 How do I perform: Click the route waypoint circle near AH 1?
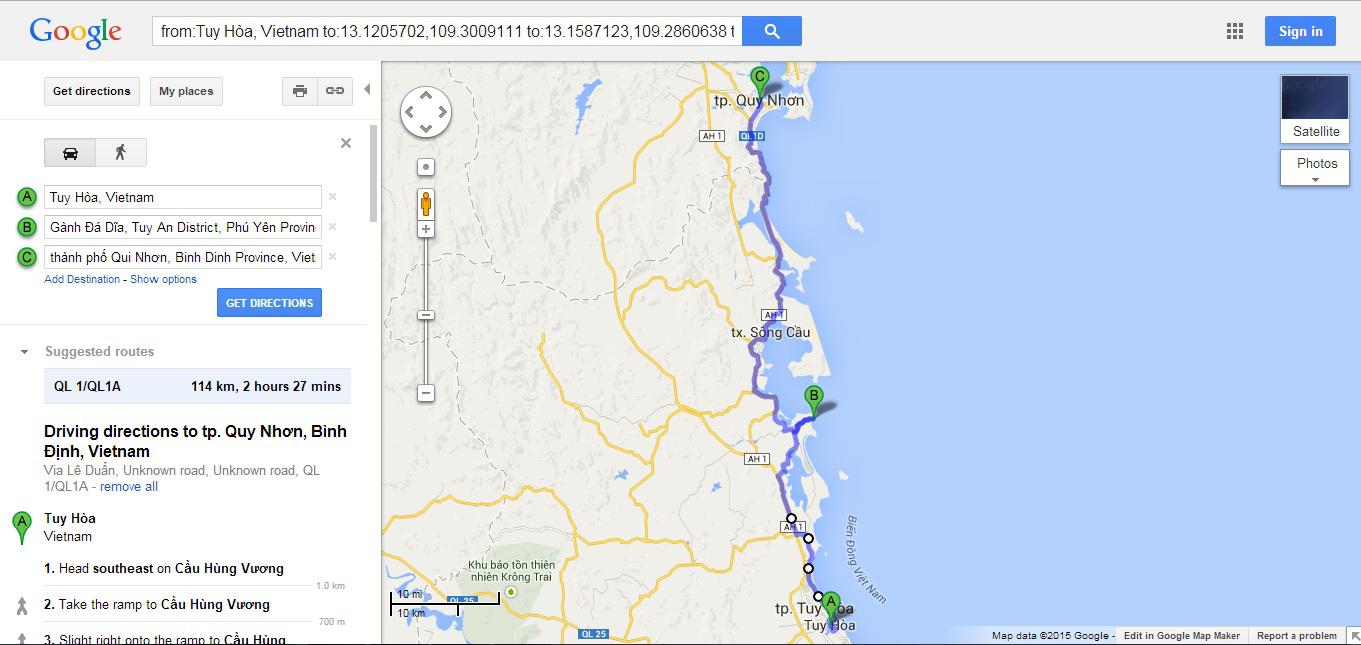tap(791, 519)
